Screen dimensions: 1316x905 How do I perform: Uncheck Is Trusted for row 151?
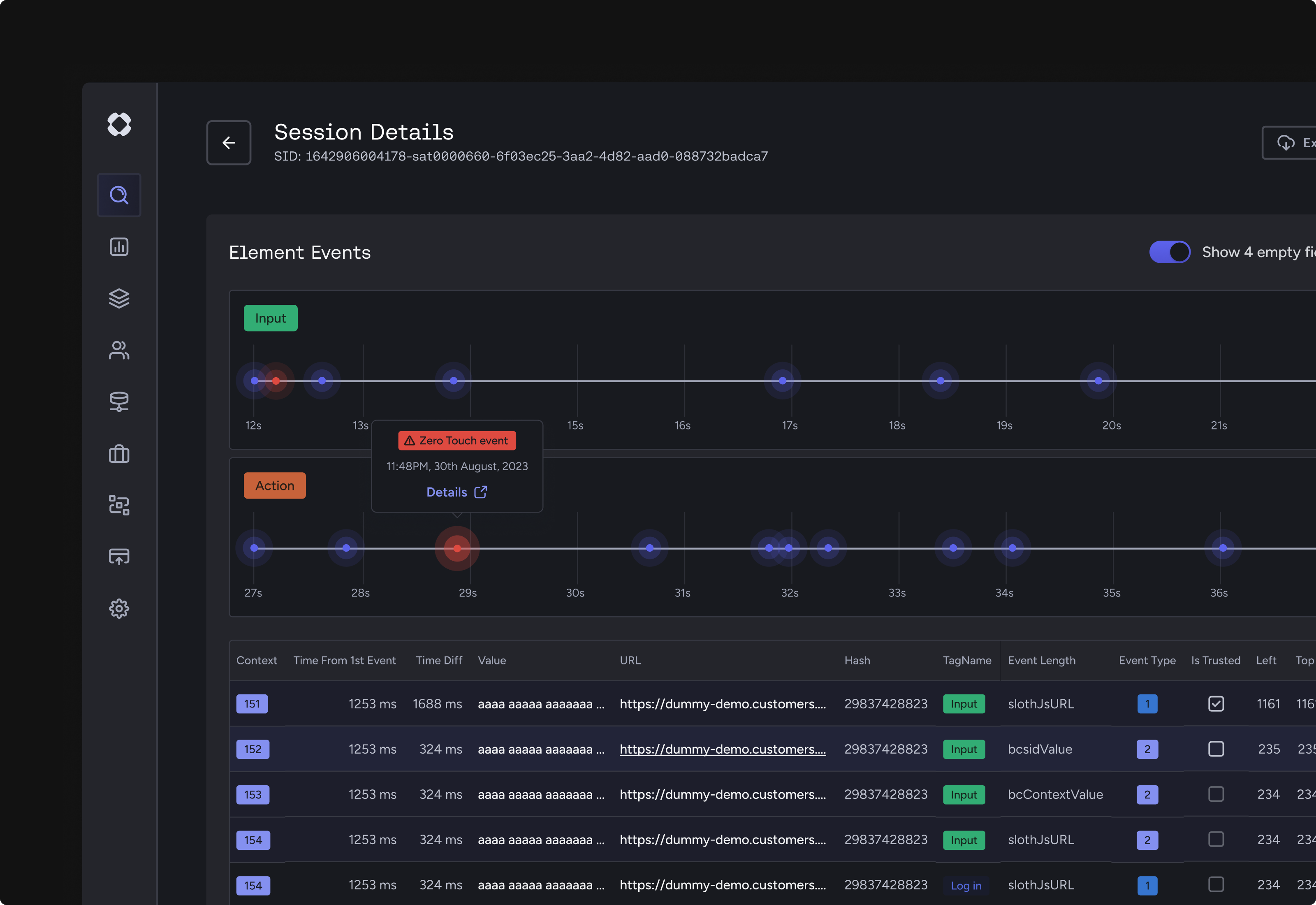coord(1216,704)
